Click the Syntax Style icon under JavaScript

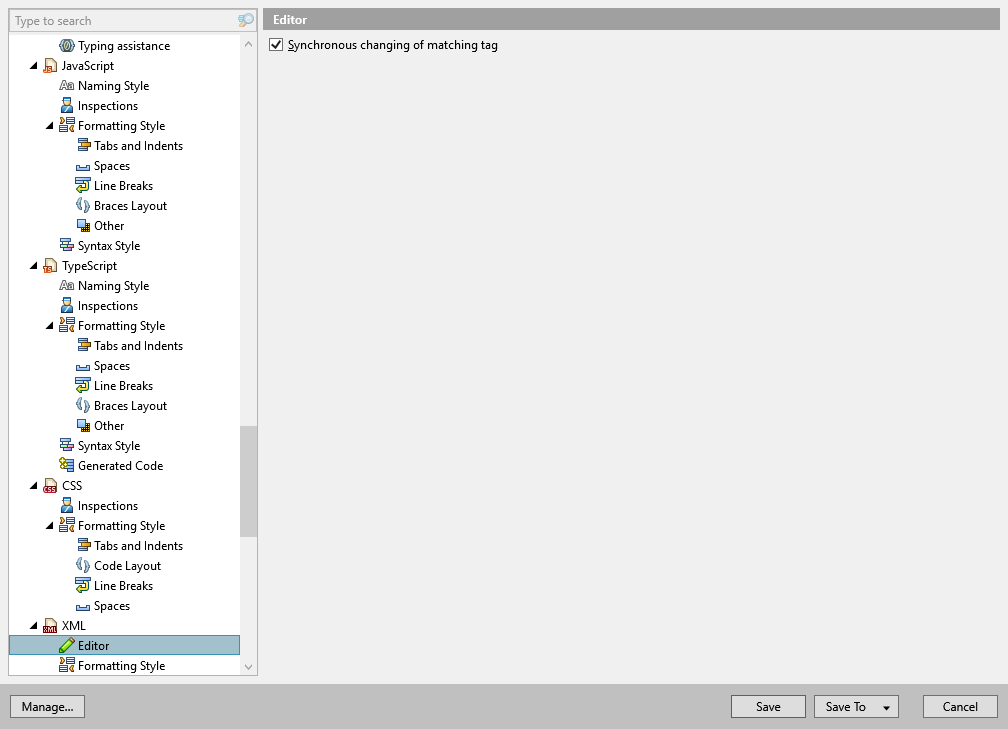[68, 245]
